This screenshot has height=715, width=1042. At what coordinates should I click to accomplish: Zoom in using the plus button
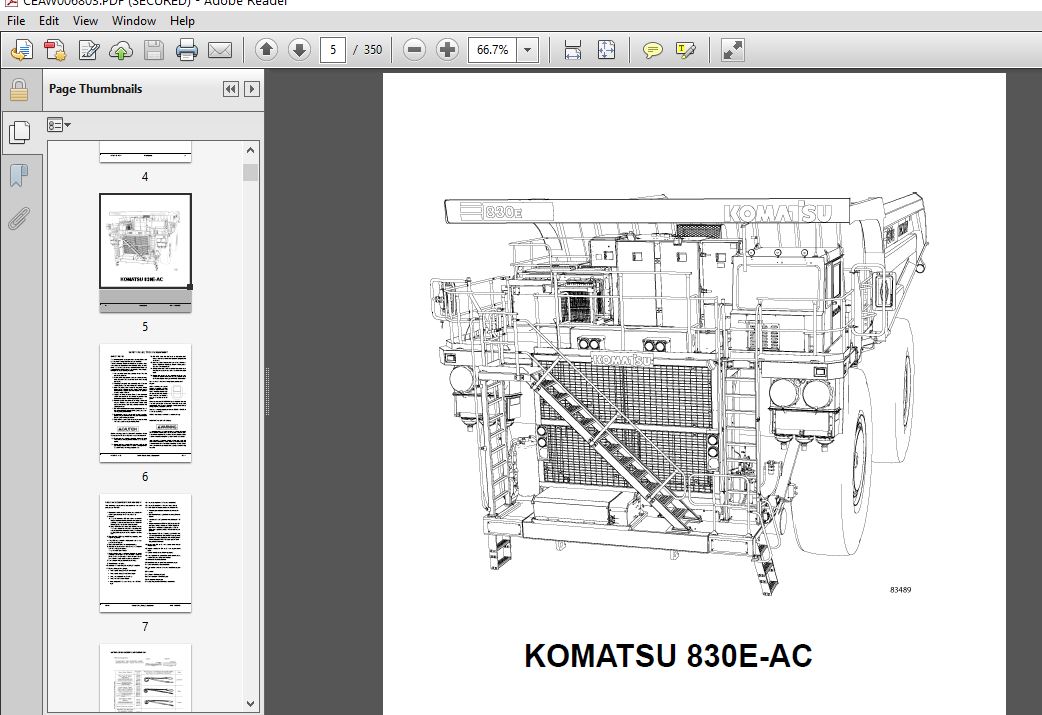pos(447,50)
